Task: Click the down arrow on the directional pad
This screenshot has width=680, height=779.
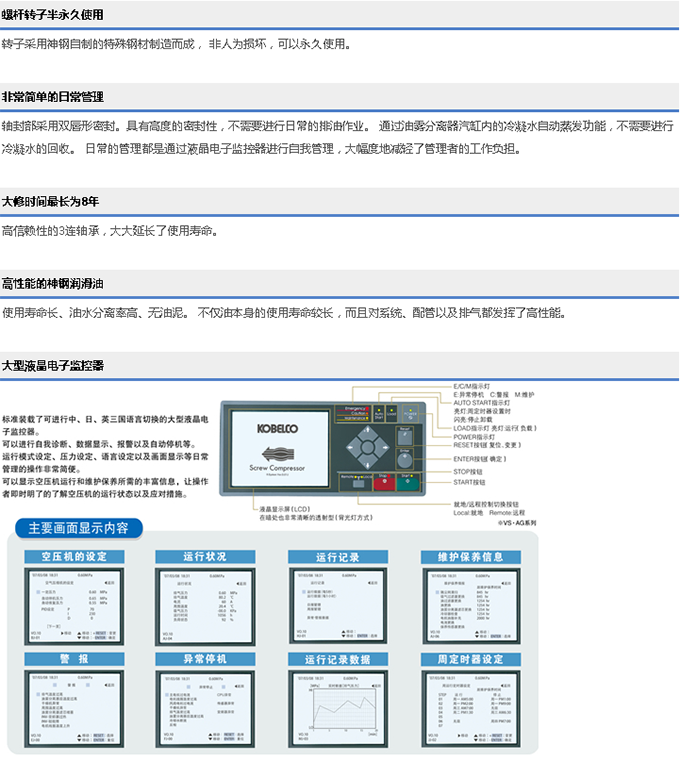Action: (368, 463)
